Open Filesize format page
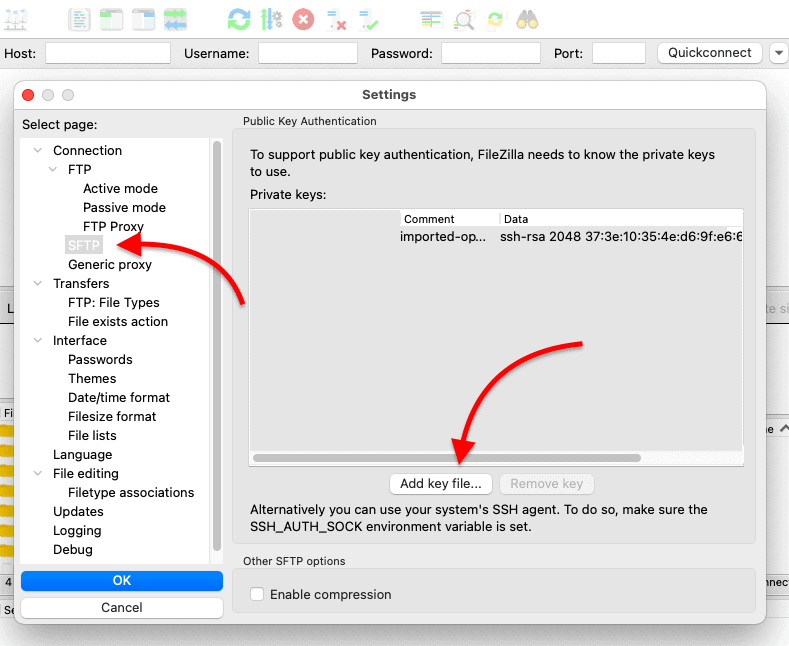The height and width of the screenshot is (646, 789). tap(112, 417)
